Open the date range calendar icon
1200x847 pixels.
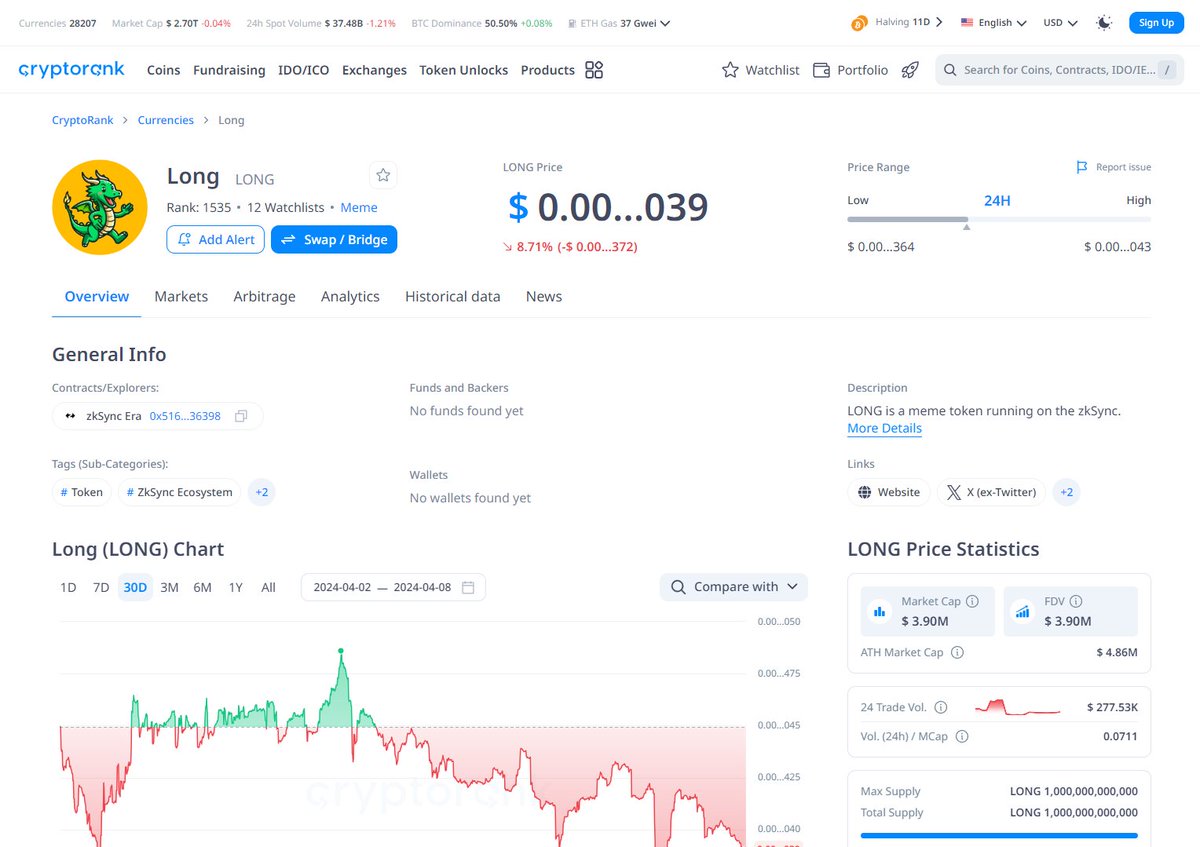pyautogui.click(x=468, y=587)
